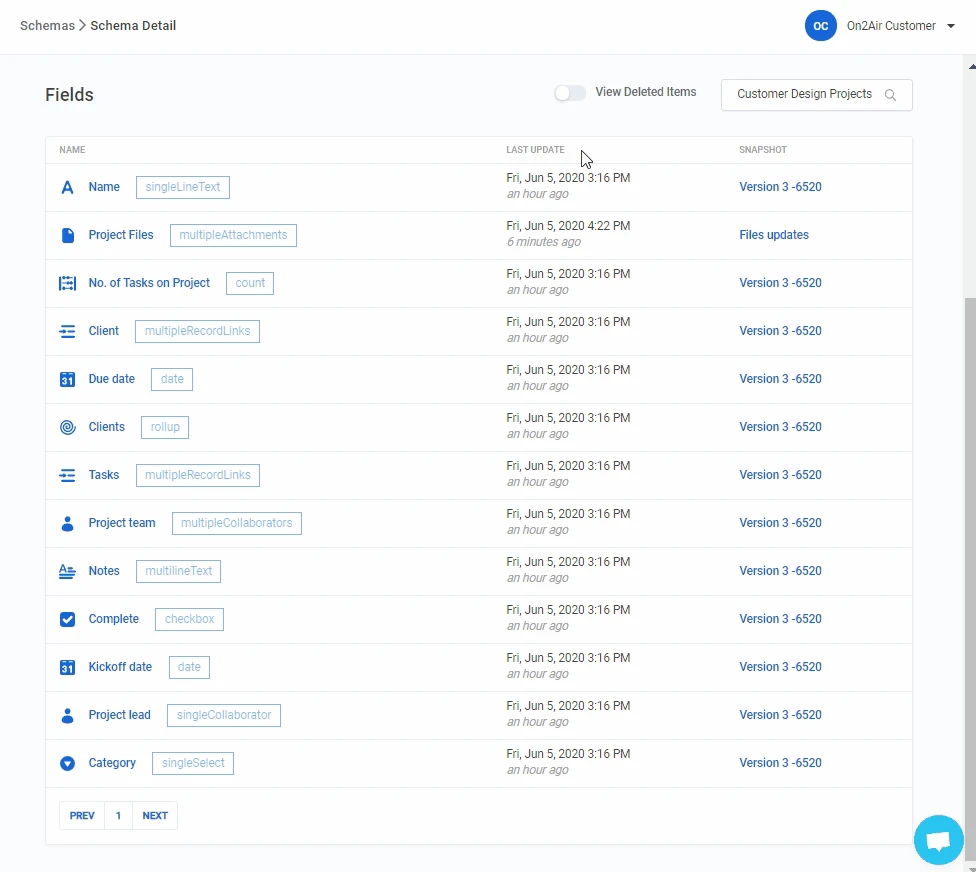The width and height of the screenshot is (976, 872).
Task: Click the file icon for Project Files
Action: click(x=68, y=235)
